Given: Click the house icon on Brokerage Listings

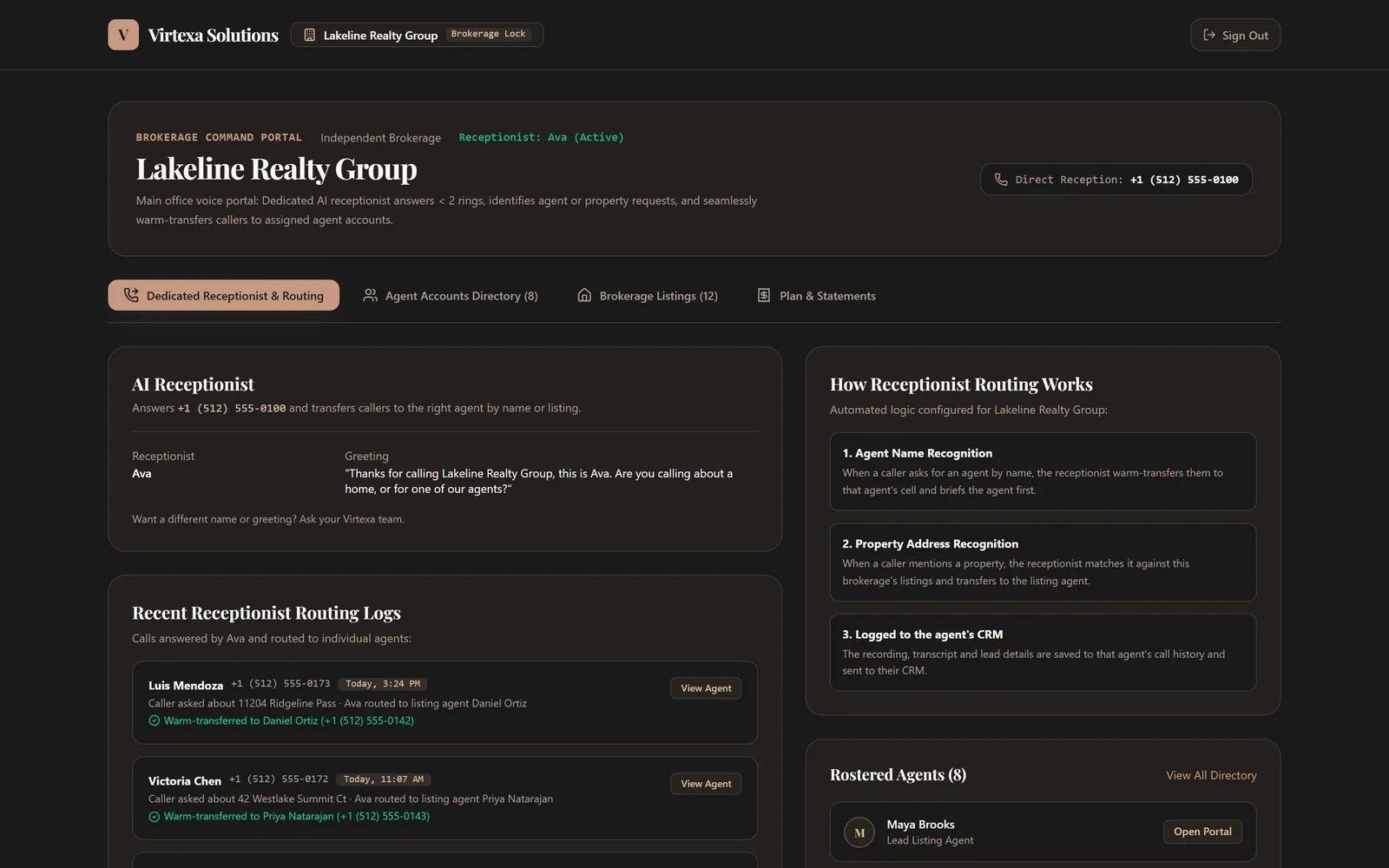Looking at the screenshot, I should coord(584,295).
